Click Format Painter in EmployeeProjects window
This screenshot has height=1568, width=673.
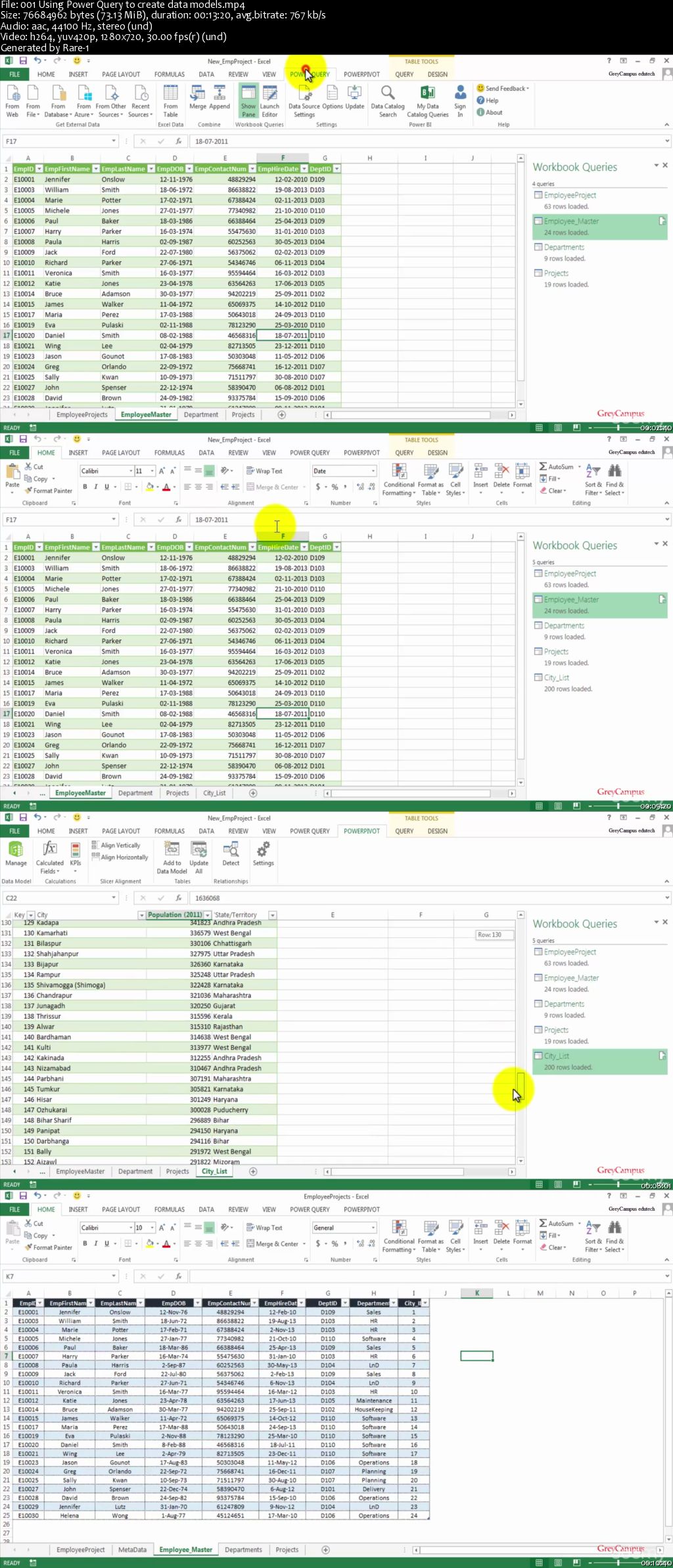click(49, 1247)
